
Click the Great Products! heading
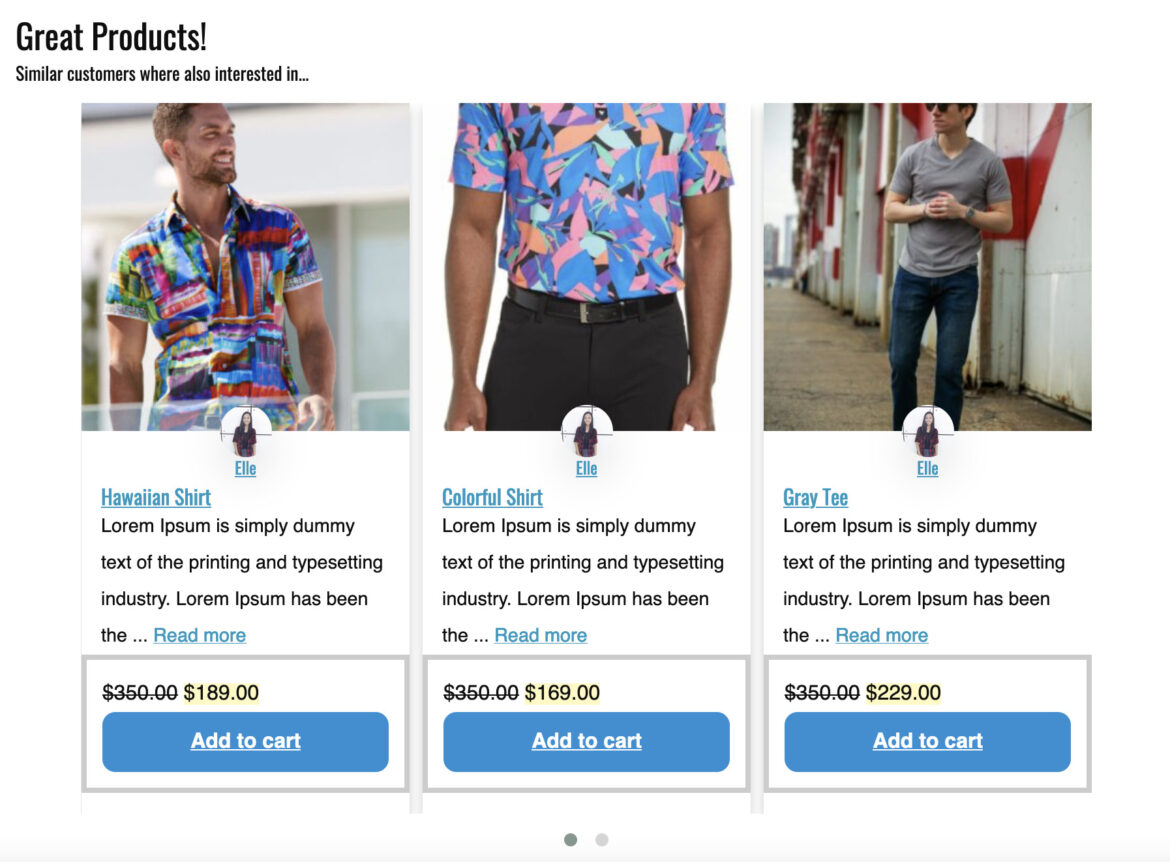[112, 36]
